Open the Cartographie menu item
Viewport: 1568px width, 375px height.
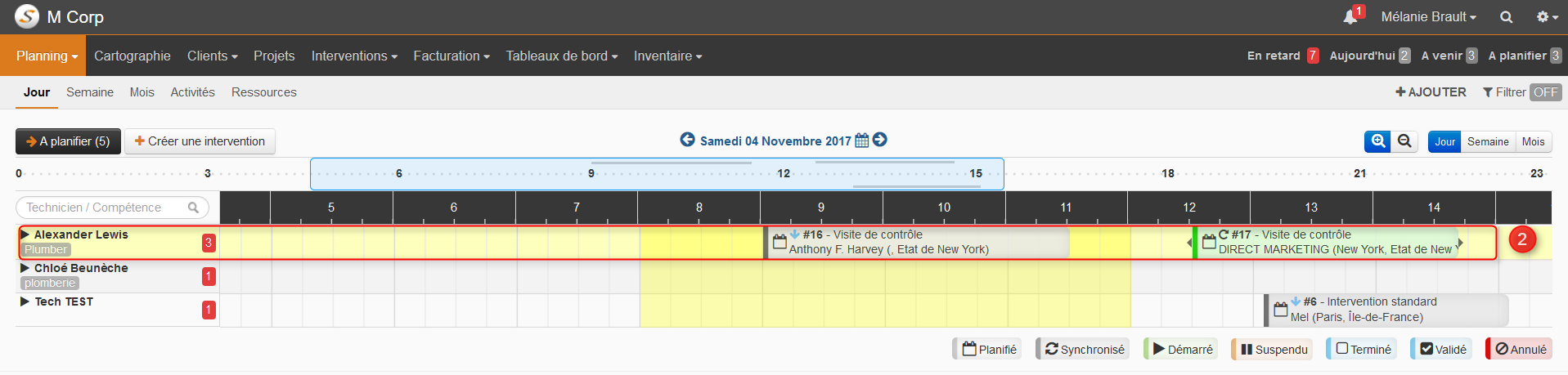tap(133, 56)
